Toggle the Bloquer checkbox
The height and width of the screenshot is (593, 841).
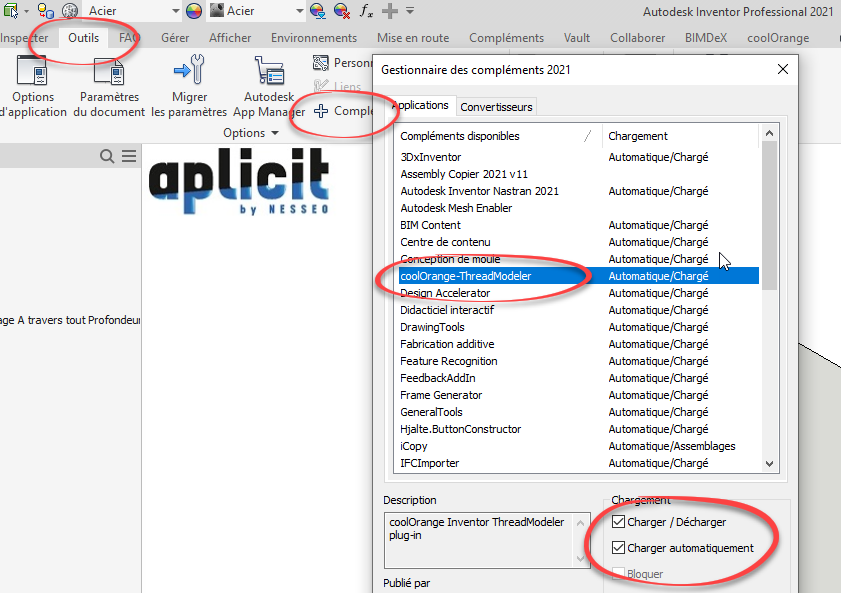point(618,574)
